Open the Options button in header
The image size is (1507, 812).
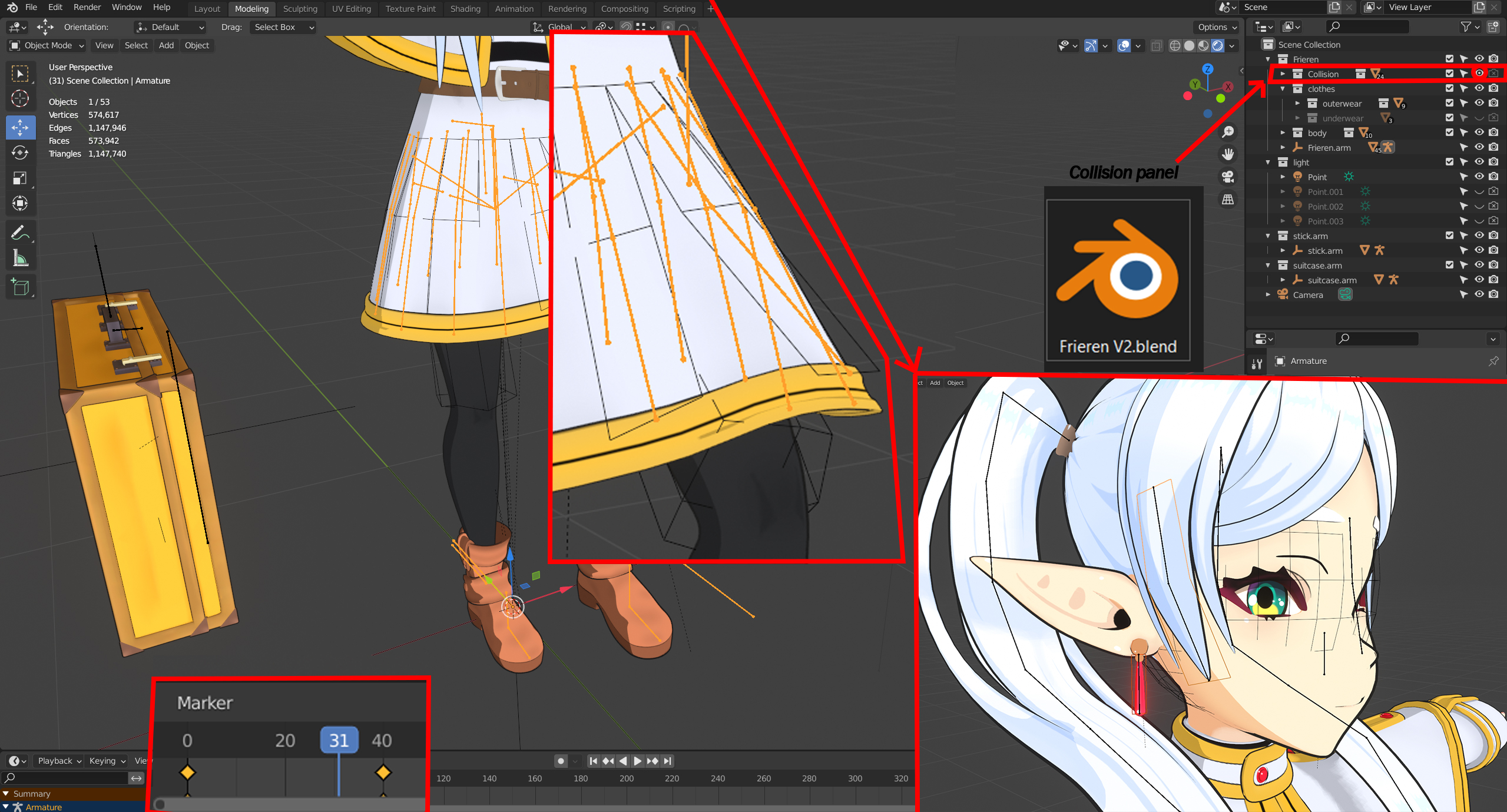pos(1217,27)
